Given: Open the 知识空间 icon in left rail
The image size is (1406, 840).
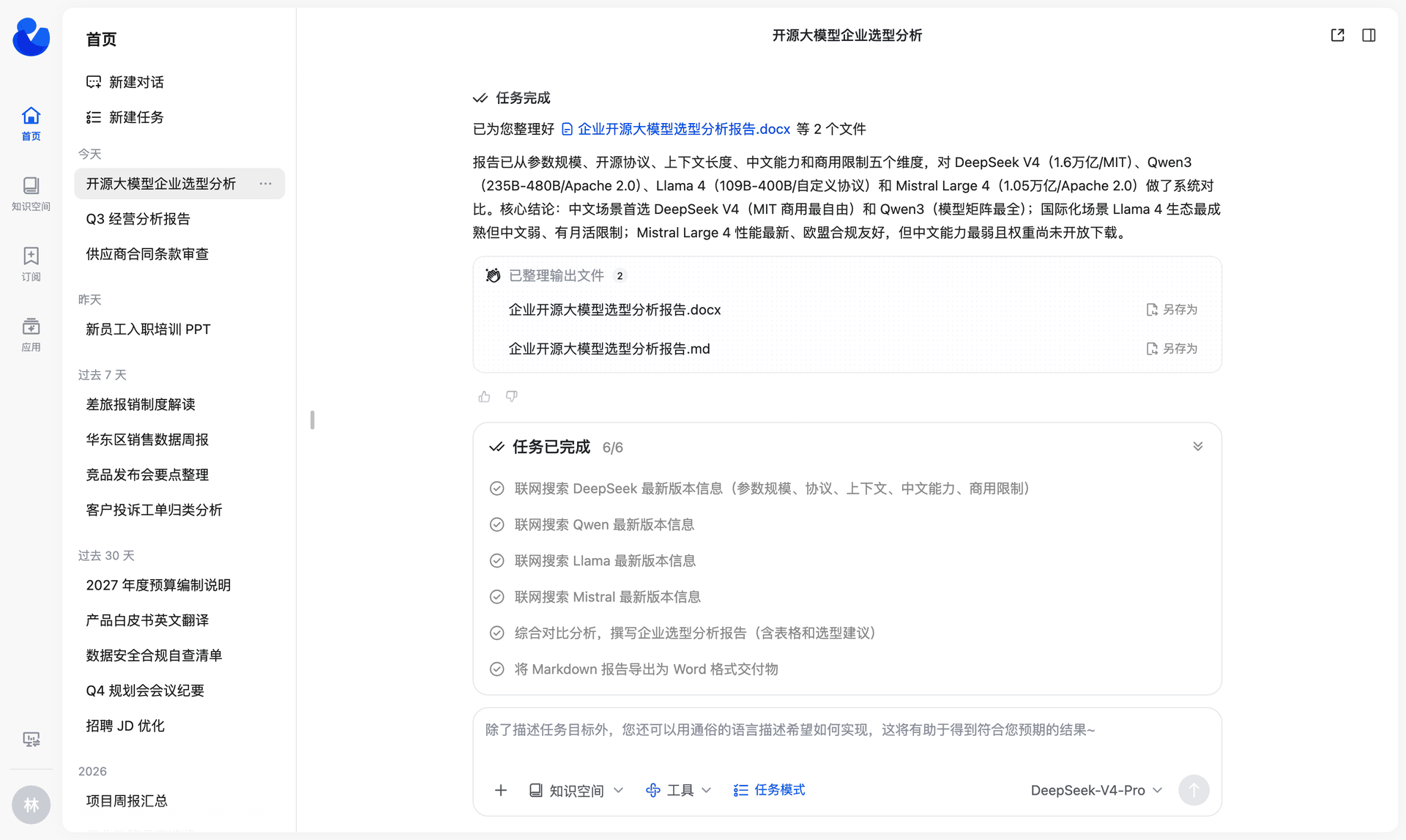Looking at the screenshot, I should point(31,194).
